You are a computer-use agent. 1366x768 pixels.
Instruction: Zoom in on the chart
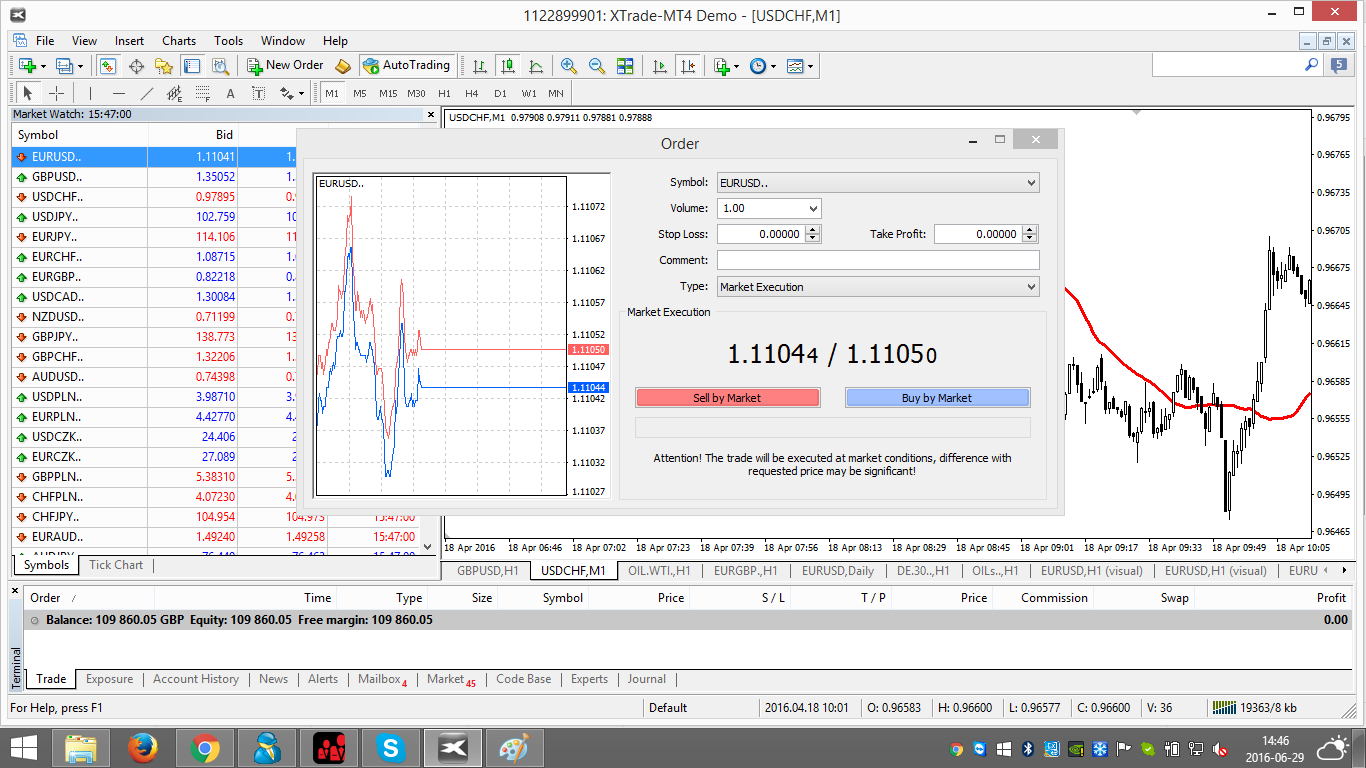569,66
